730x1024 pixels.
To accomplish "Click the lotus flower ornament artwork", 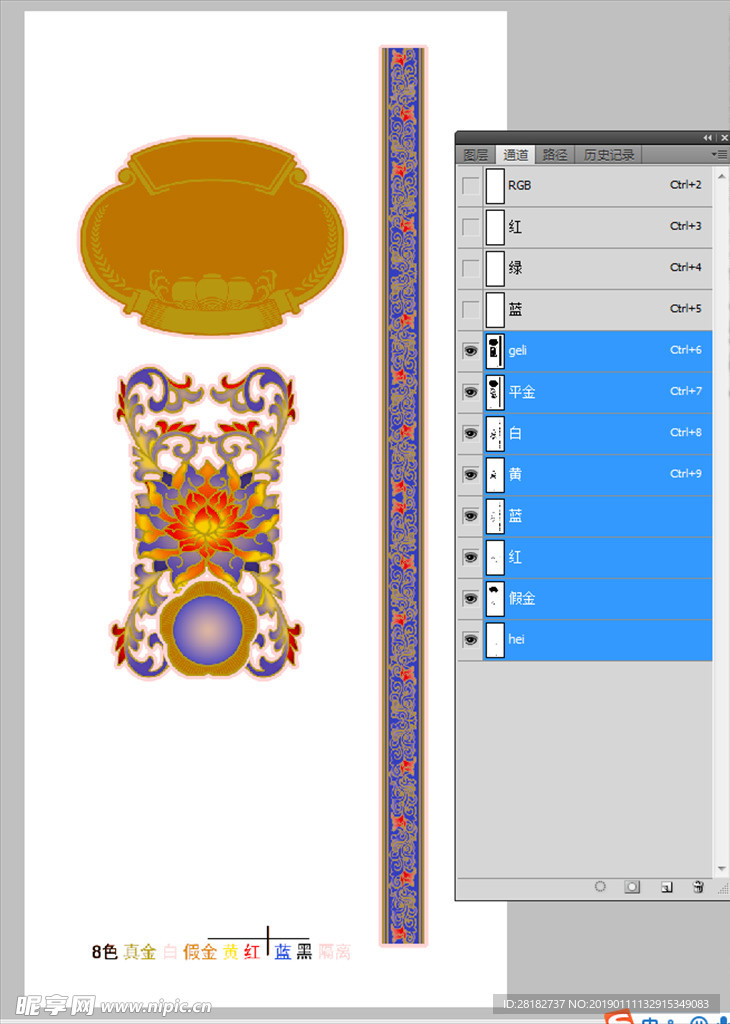I will click(x=206, y=522).
